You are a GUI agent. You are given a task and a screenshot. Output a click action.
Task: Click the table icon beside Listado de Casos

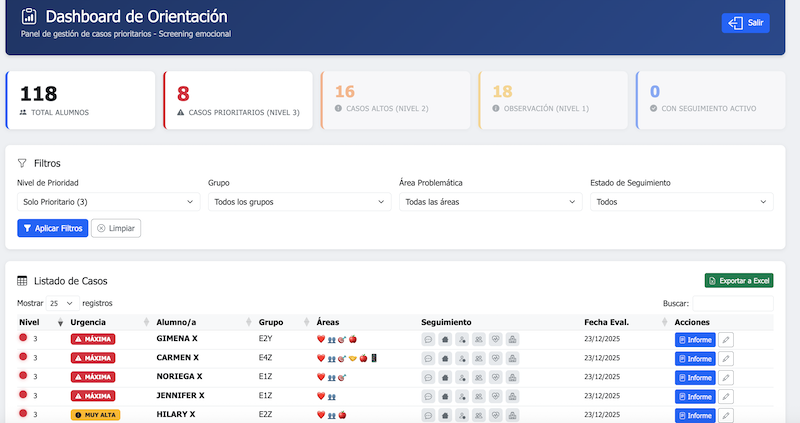(x=22, y=281)
